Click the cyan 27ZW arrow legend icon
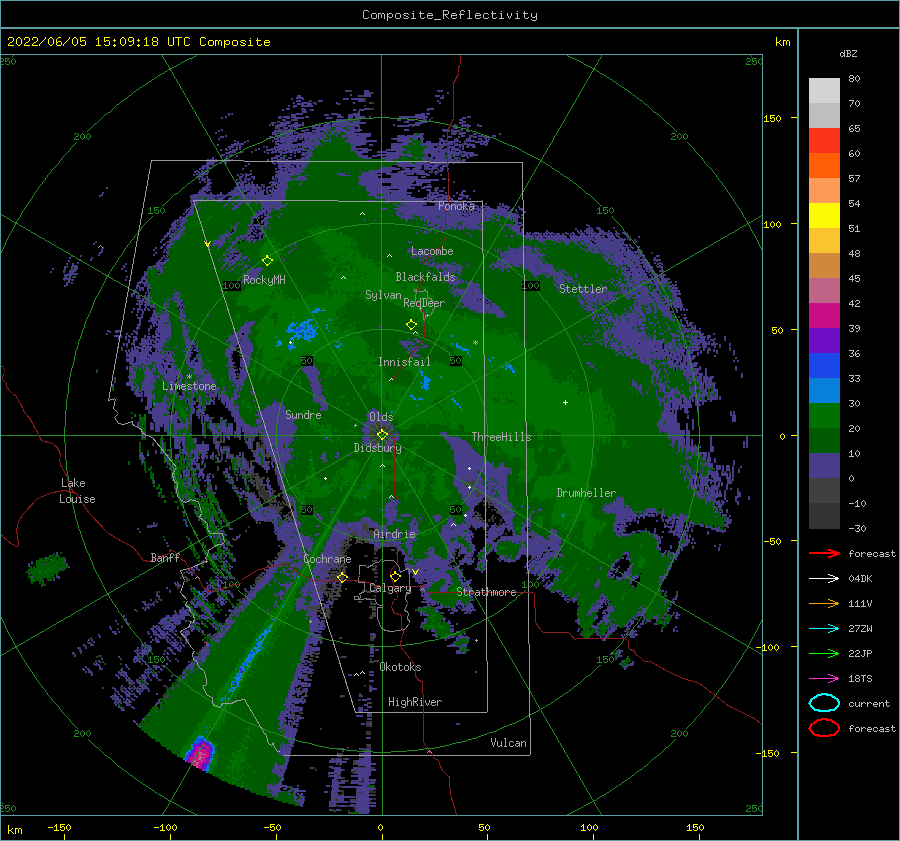The height and width of the screenshot is (841, 900). pos(824,629)
